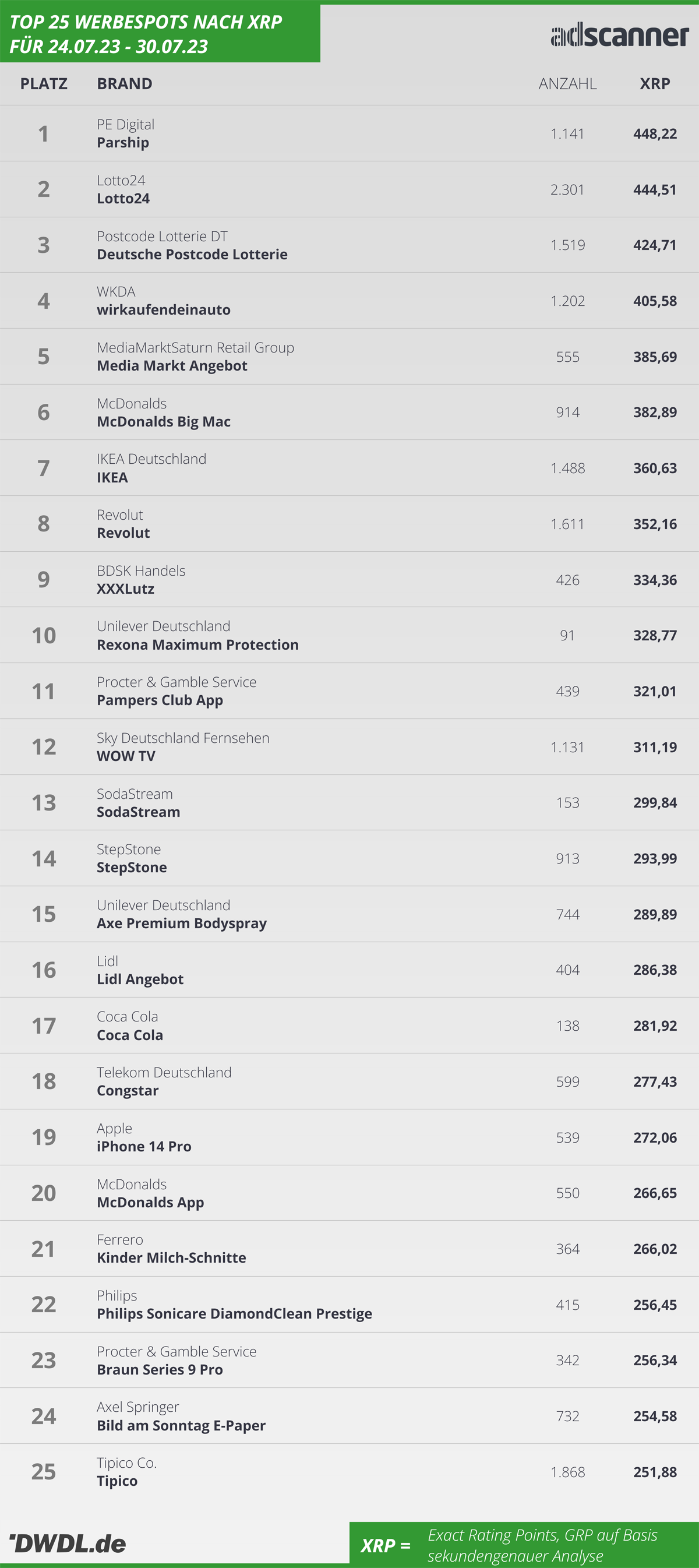Click the ANZAHL column header
This screenshot has width=699, height=1568.
pyautogui.click(x=567, y=83)
